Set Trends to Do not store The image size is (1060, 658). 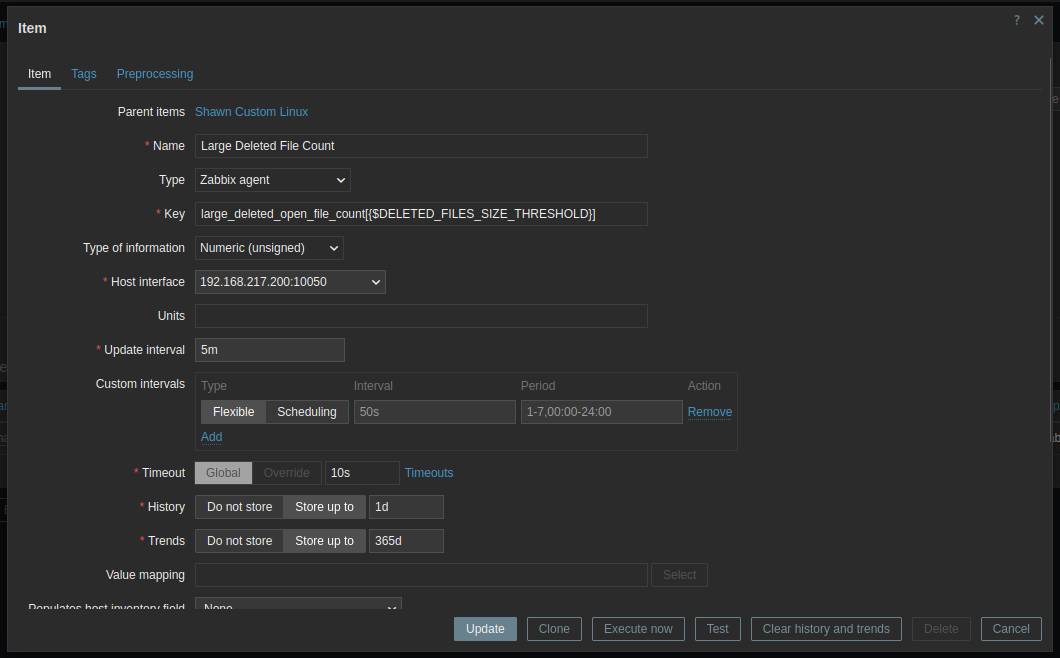[239, 541]
